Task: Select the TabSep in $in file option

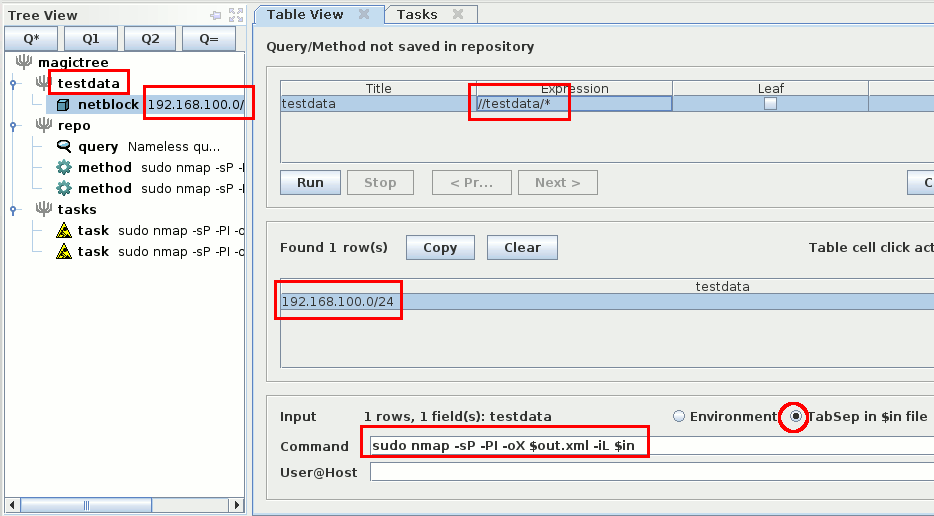Action: pyautogui.click(x=796, y=417)
